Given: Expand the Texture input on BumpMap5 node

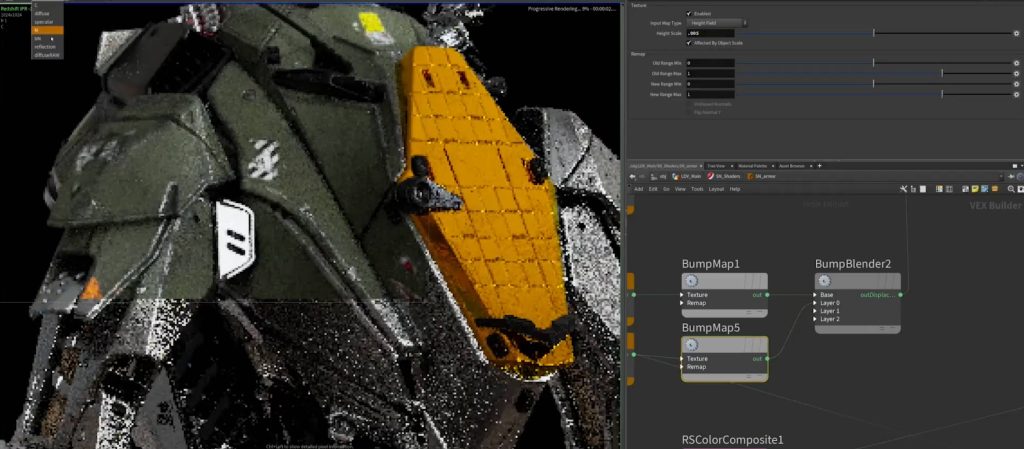Looking at the screenshot, I should click(x=684, y=358).
